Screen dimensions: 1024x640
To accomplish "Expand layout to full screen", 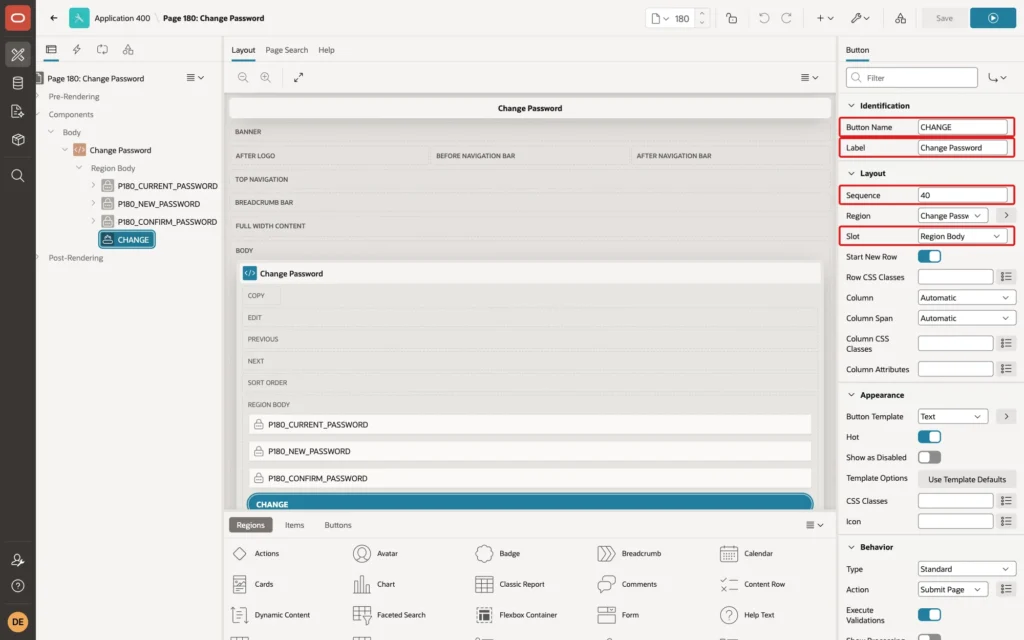I will click(x=298, y=77).
